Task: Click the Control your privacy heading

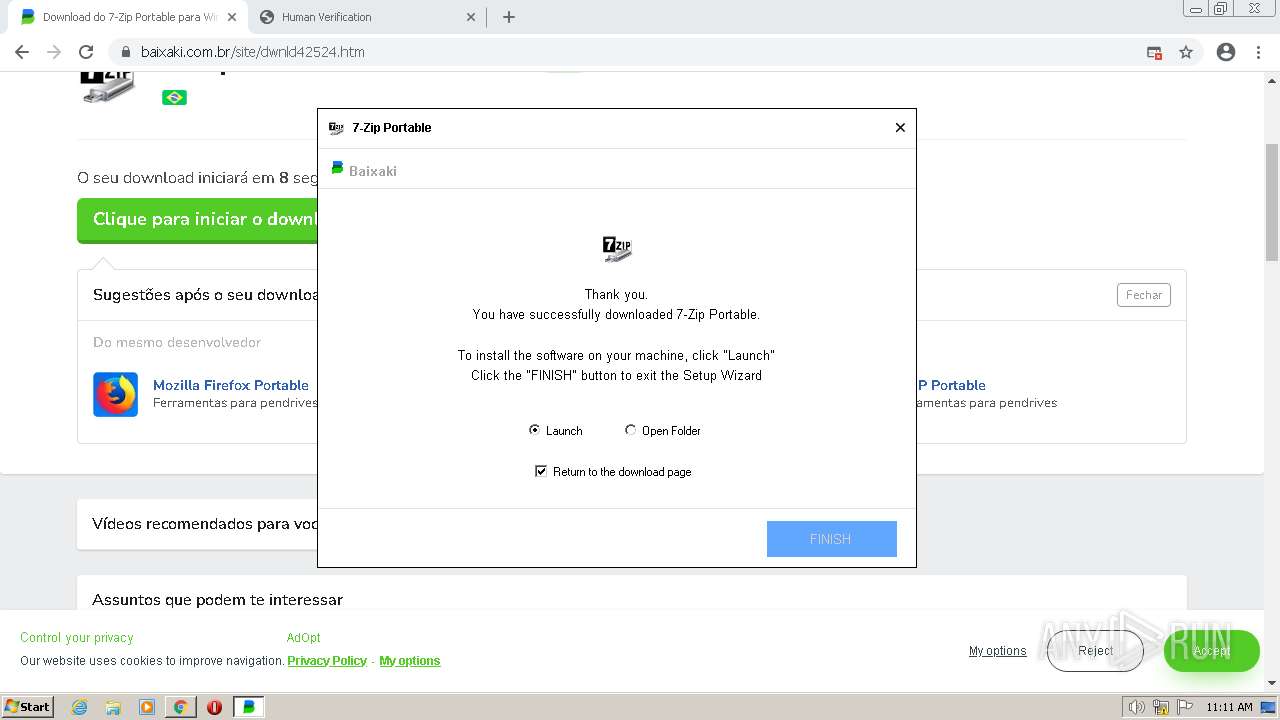Action: coord(77,638)
